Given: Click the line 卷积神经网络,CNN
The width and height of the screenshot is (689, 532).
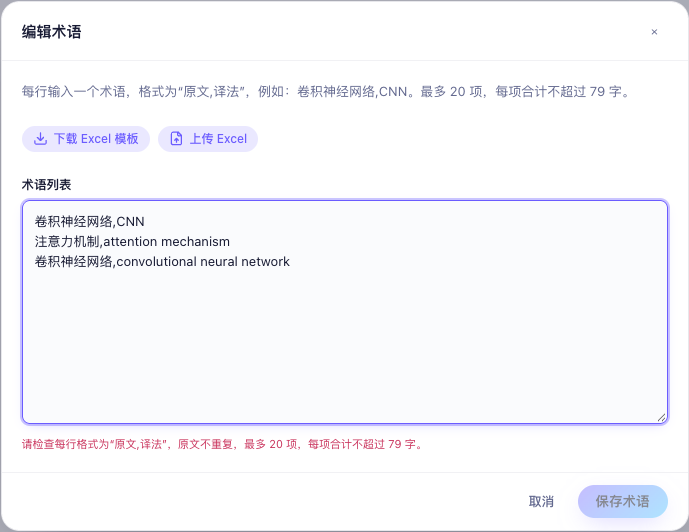Looking at the screenshot, I should pyautogui.click(x=90, y=221).
